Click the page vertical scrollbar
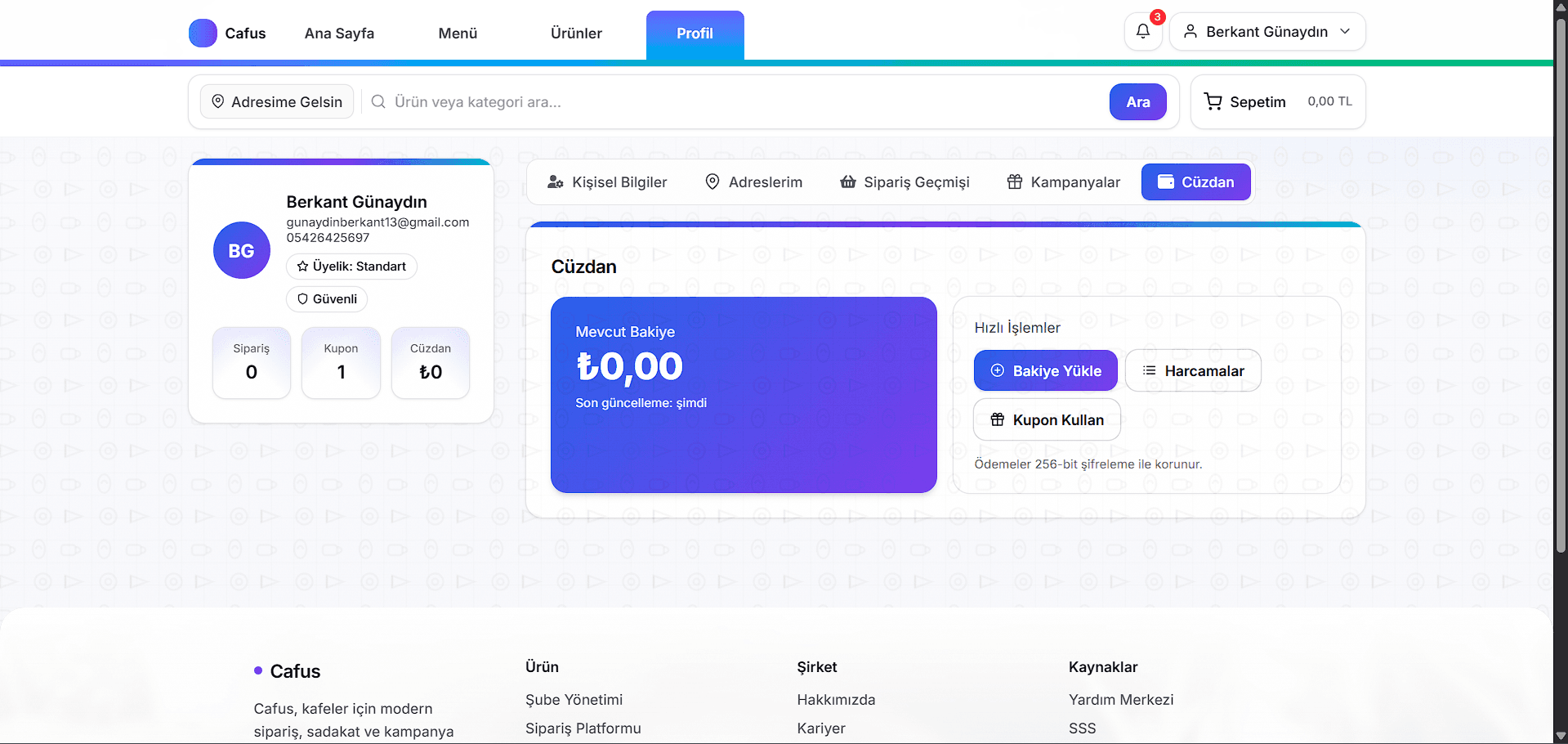 1561,286
